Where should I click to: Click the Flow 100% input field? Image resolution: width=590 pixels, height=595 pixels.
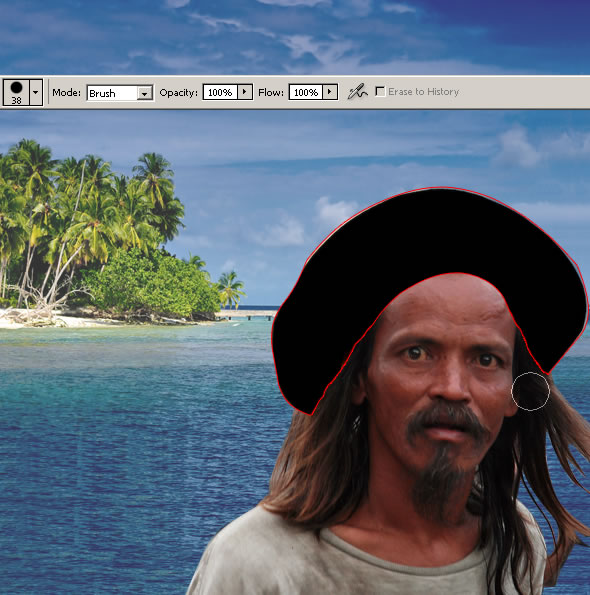306,92
